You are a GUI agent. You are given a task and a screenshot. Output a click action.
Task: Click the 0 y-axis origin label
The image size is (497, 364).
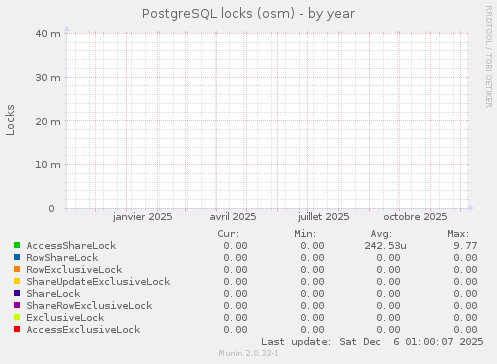[x=51, y=209]
